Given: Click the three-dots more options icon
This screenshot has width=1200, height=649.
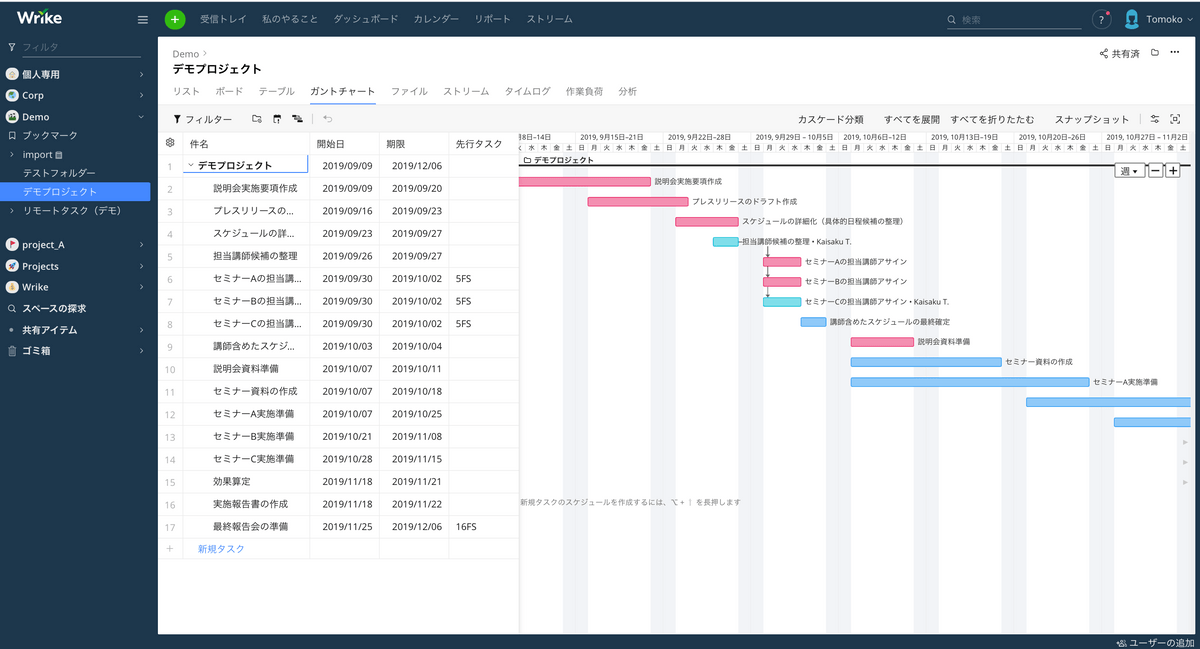Looking at the screenshot, I should 1174,53.
